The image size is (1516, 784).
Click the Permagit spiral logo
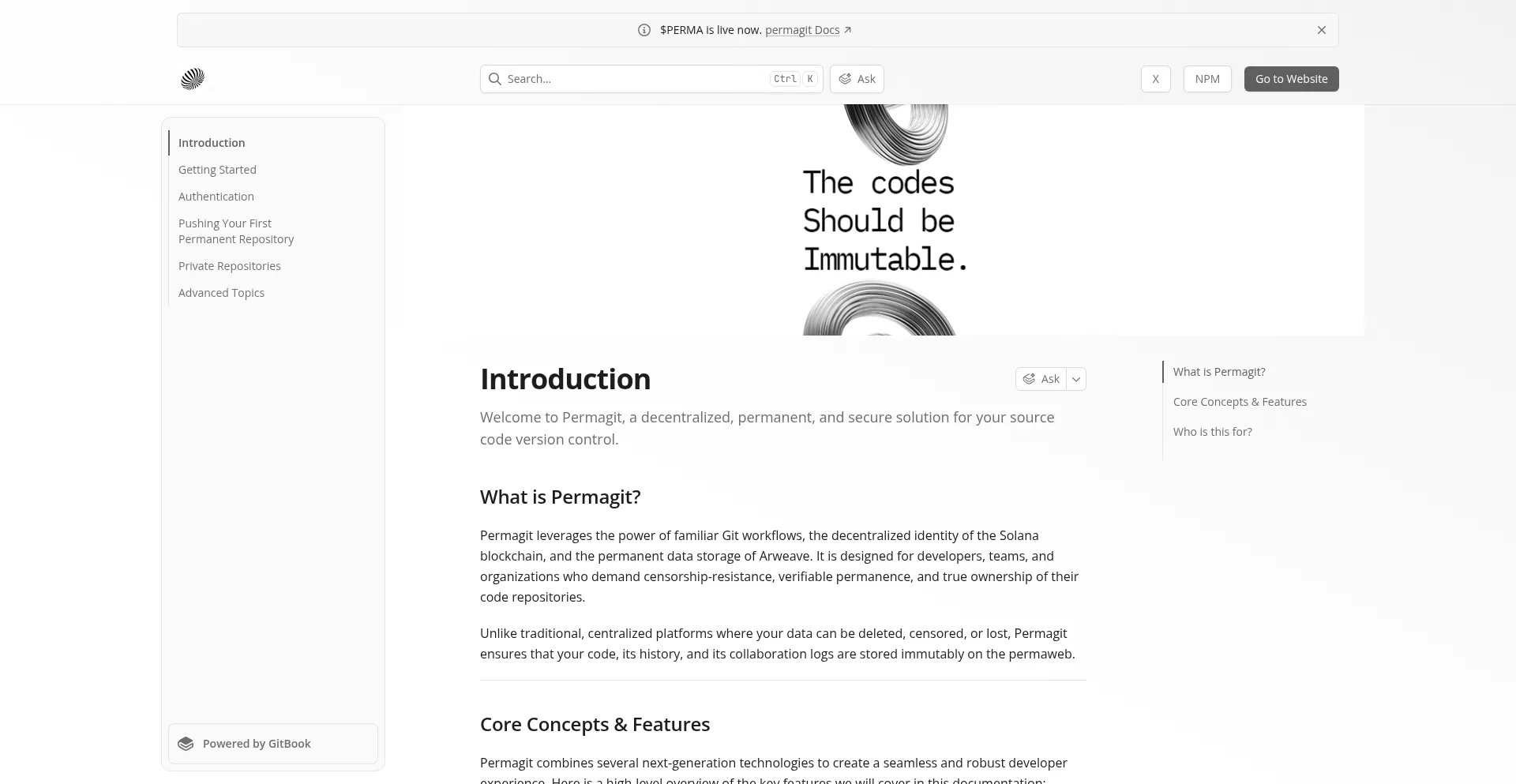pyautogui.click(x=193, y=79)
